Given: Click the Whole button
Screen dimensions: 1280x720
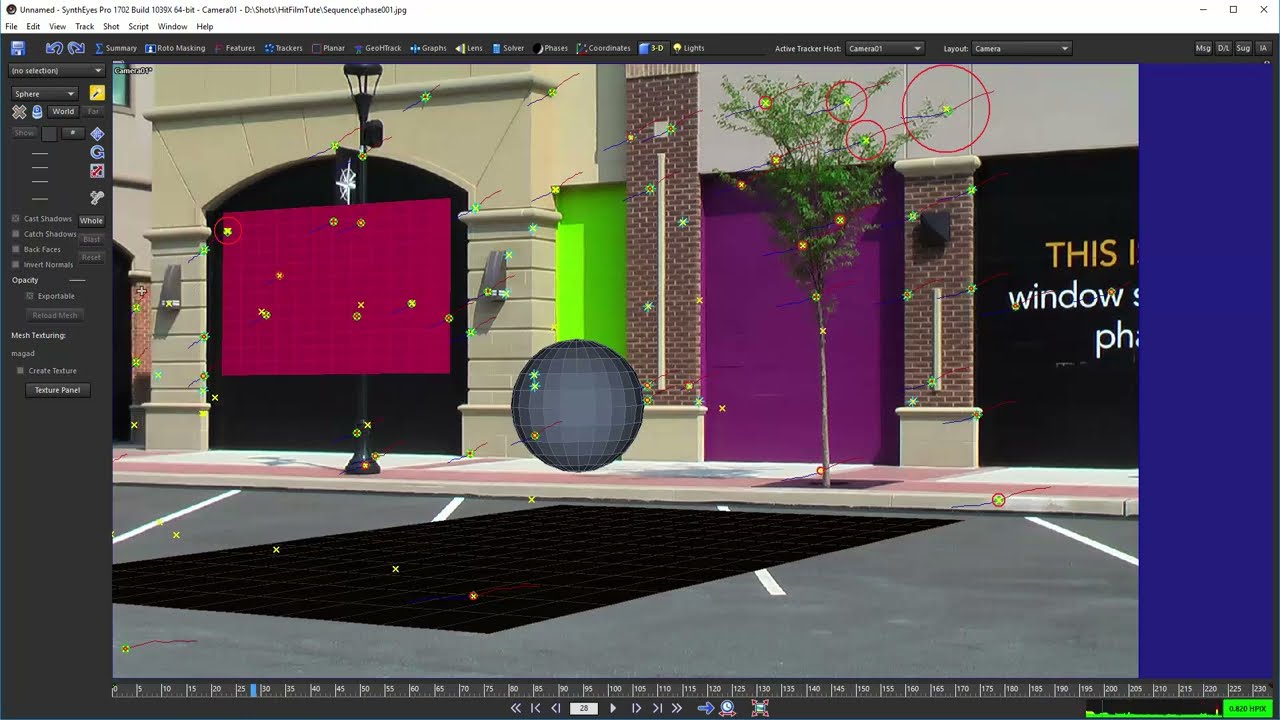Looking at the screenshot, I should (x=91, y=220).
